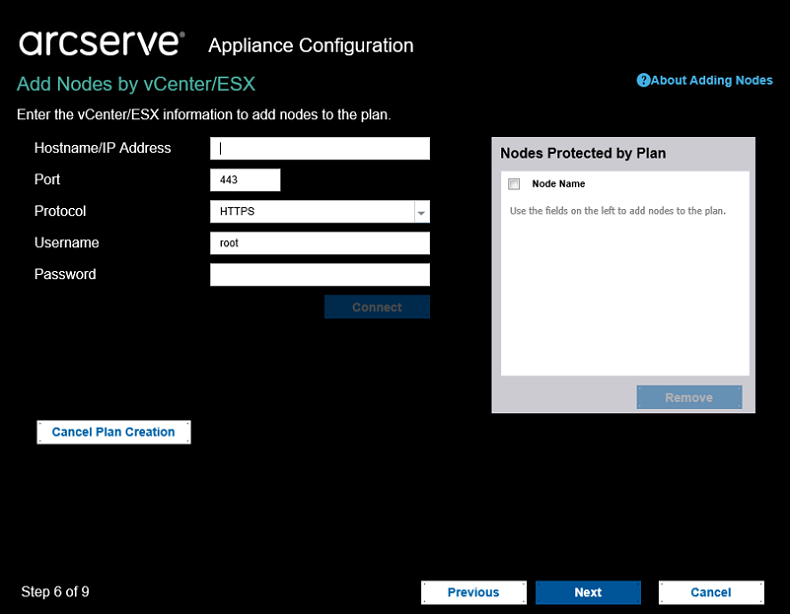This screenshot has height=614, width=790.
Task: Click the Remove button in nodes panel
Action: [x=689, y=397]
